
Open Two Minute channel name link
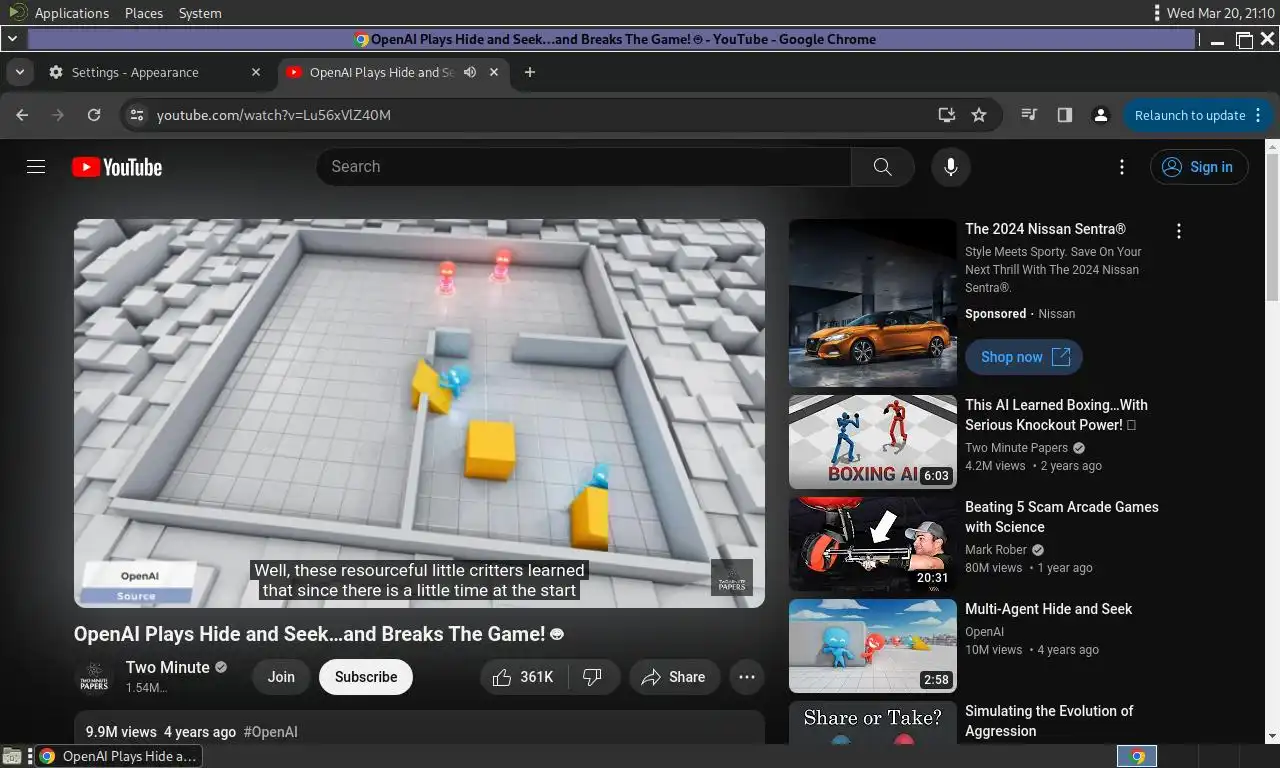point(168,667)
